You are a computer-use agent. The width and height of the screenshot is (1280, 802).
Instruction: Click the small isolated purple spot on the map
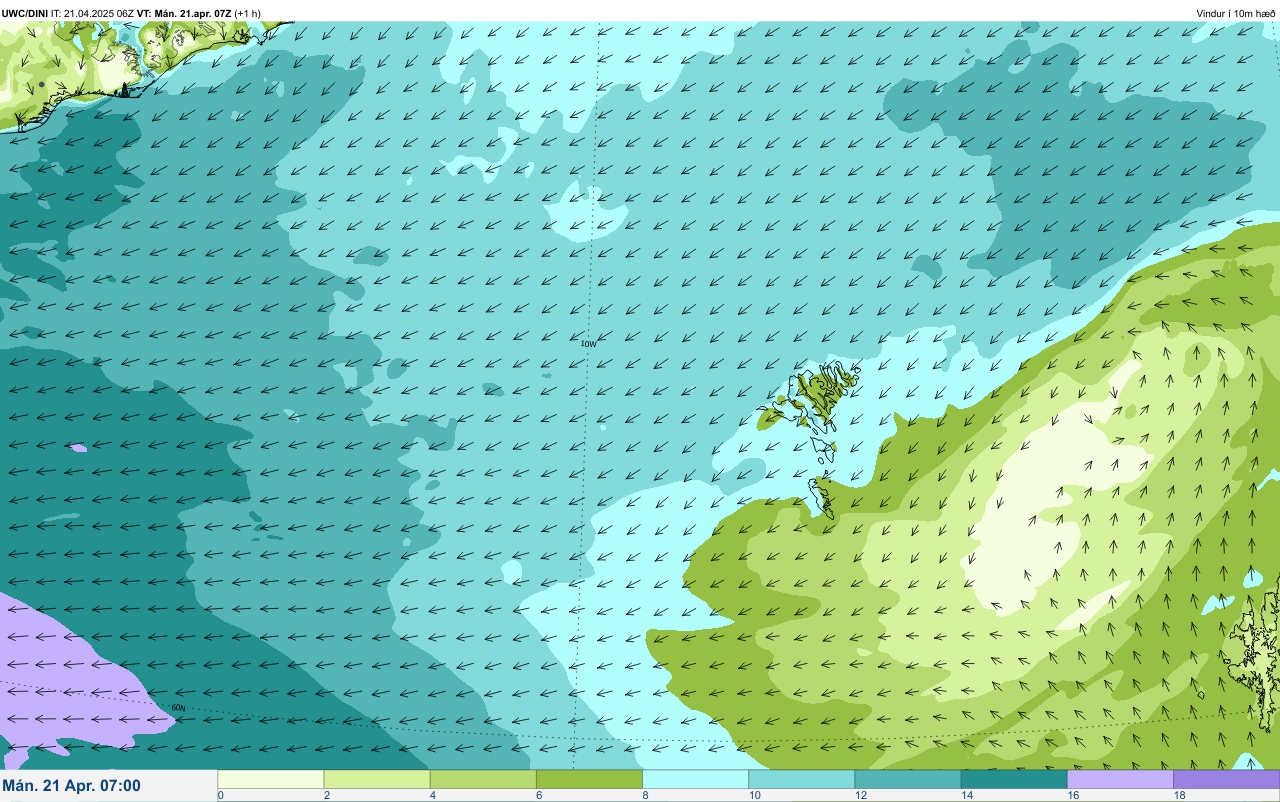78,448
